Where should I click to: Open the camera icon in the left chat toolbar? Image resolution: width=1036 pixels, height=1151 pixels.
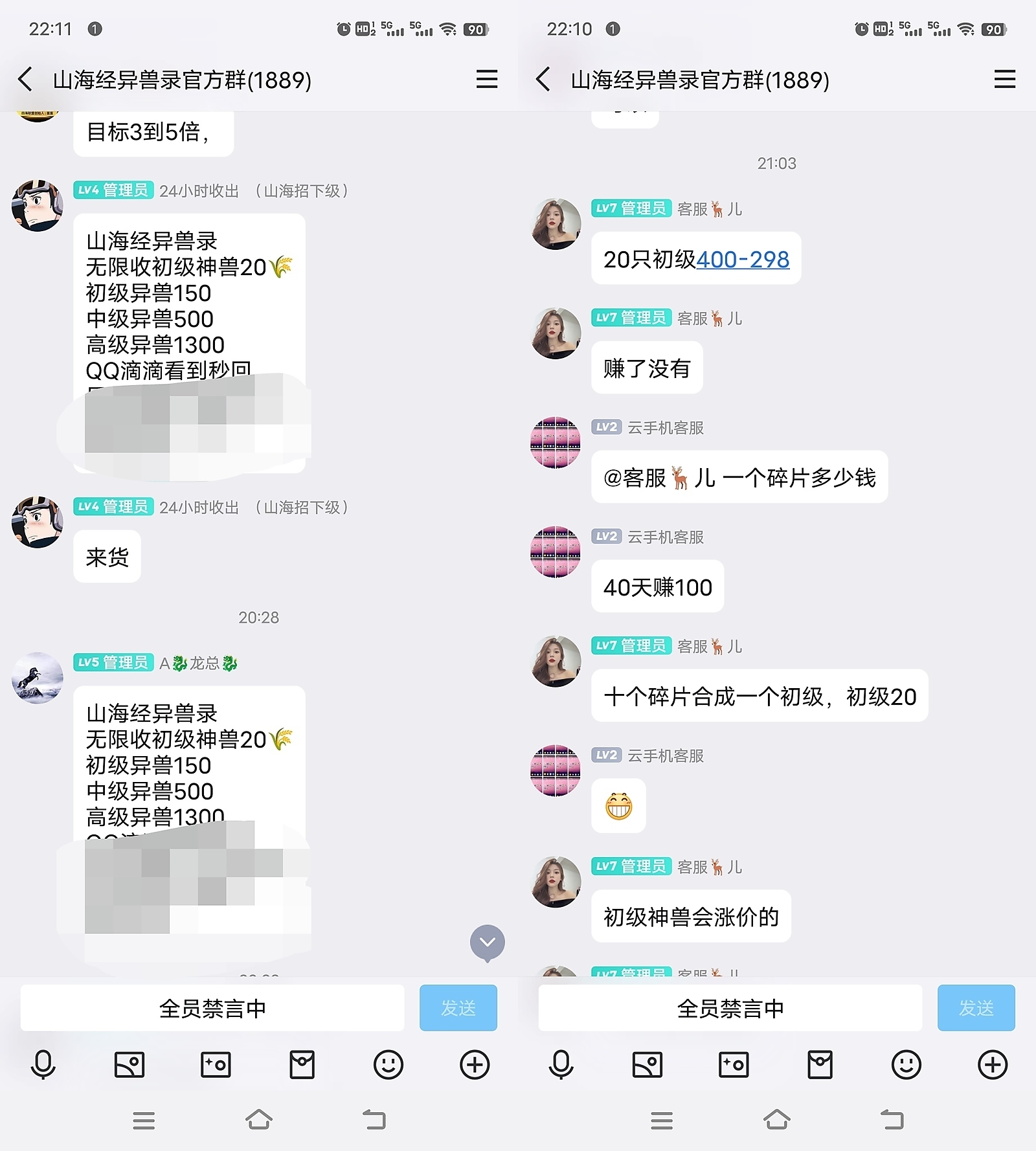216,1064
